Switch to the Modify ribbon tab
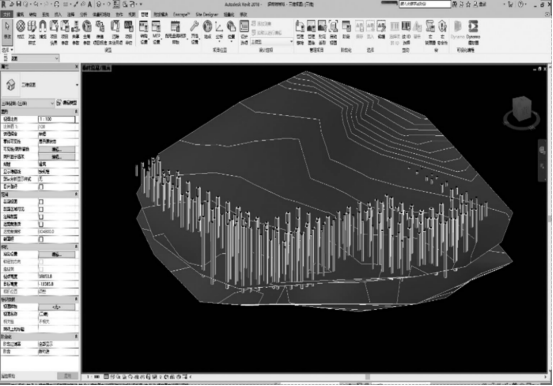553x386 pixels. (x=243, y=14)
